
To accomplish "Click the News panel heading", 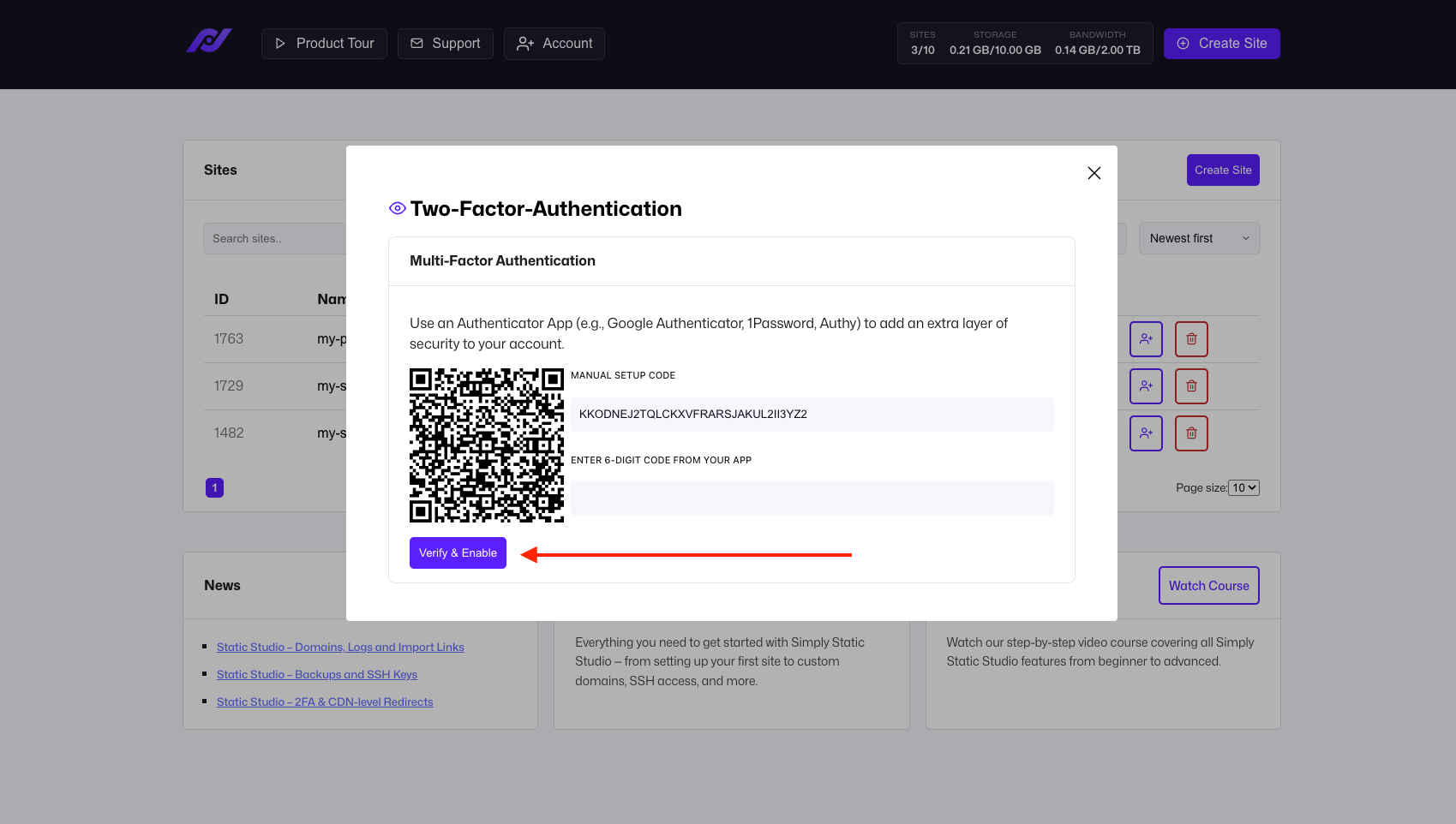I will [222, 586].
